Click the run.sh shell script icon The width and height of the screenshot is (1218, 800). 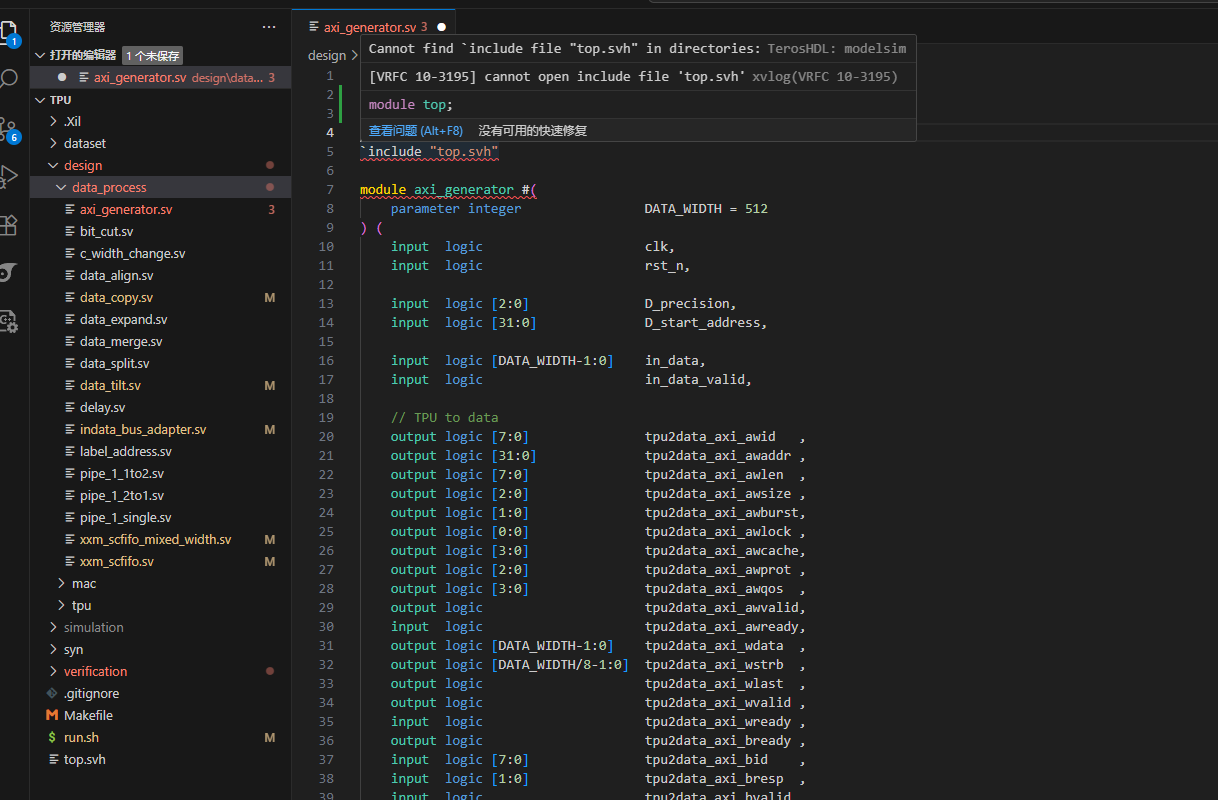(52, 737)
